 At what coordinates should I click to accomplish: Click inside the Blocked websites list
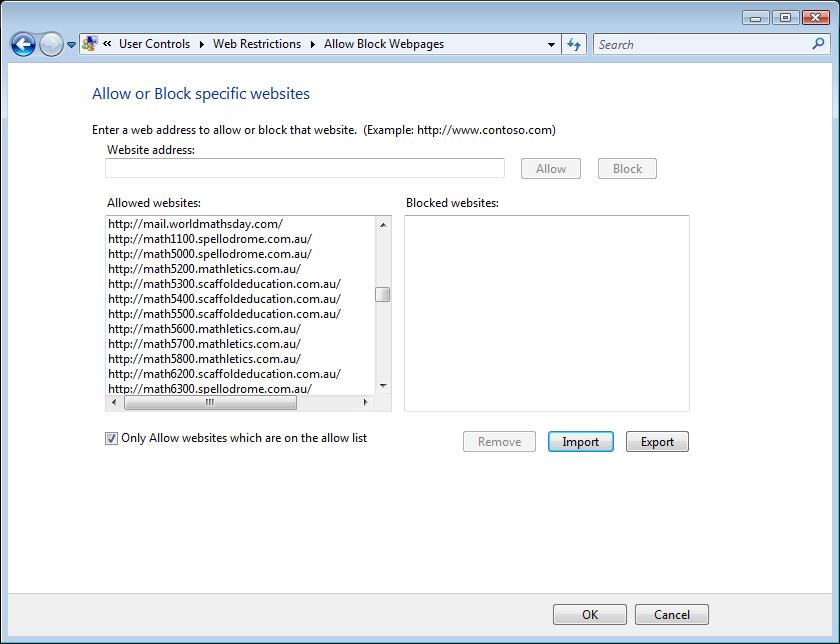(x=547, y=313)
